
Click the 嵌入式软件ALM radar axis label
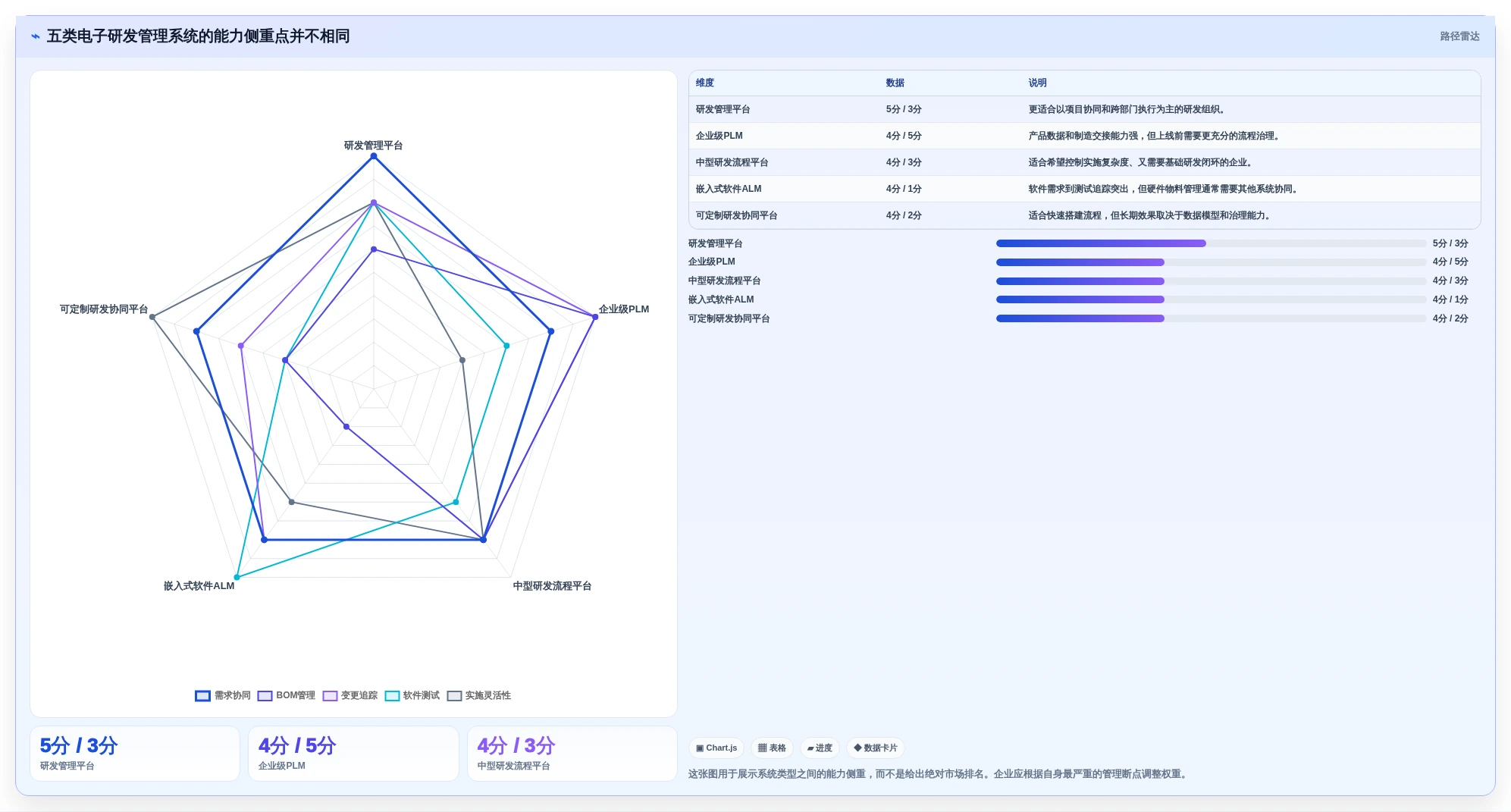click(199, 586)
